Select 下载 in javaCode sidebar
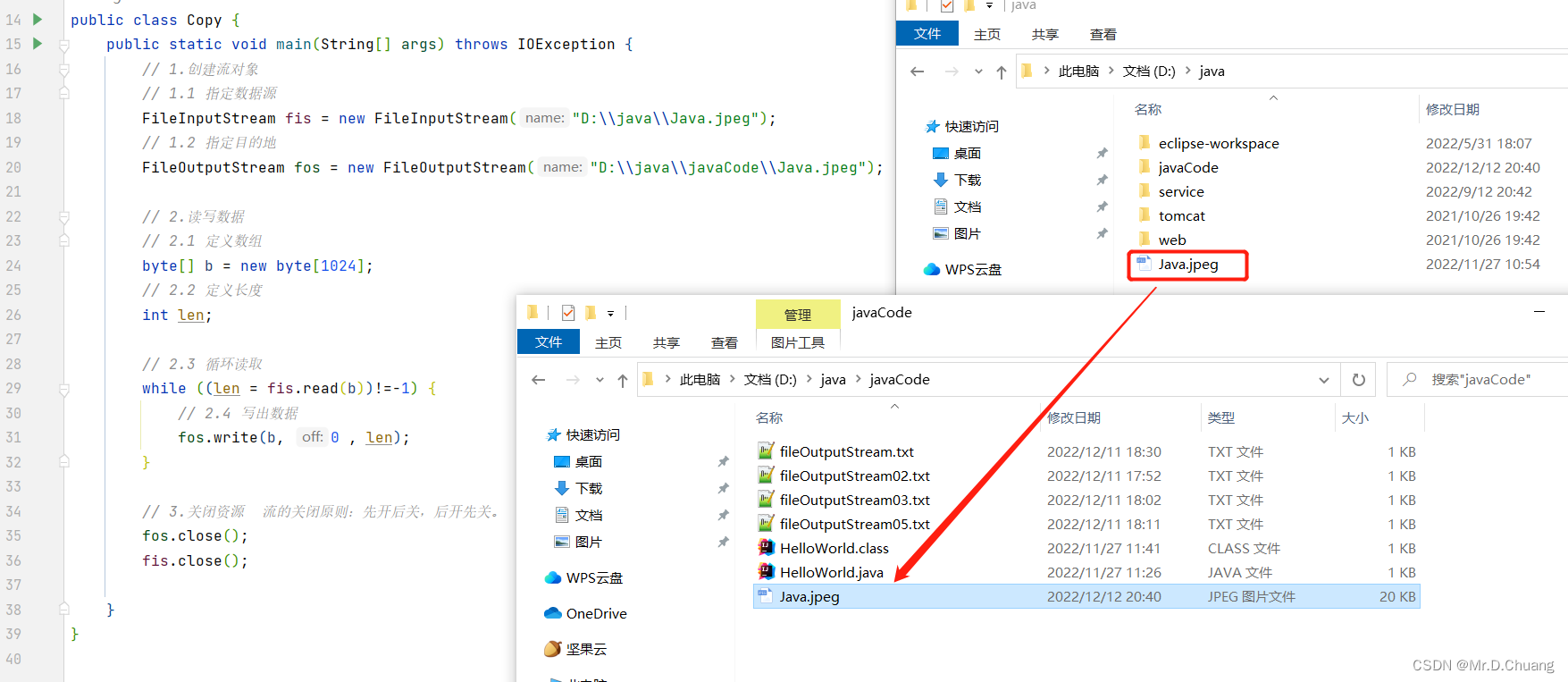Image resolution: width=1568 pixels, height=682 pixels. (x=578, y=488)
